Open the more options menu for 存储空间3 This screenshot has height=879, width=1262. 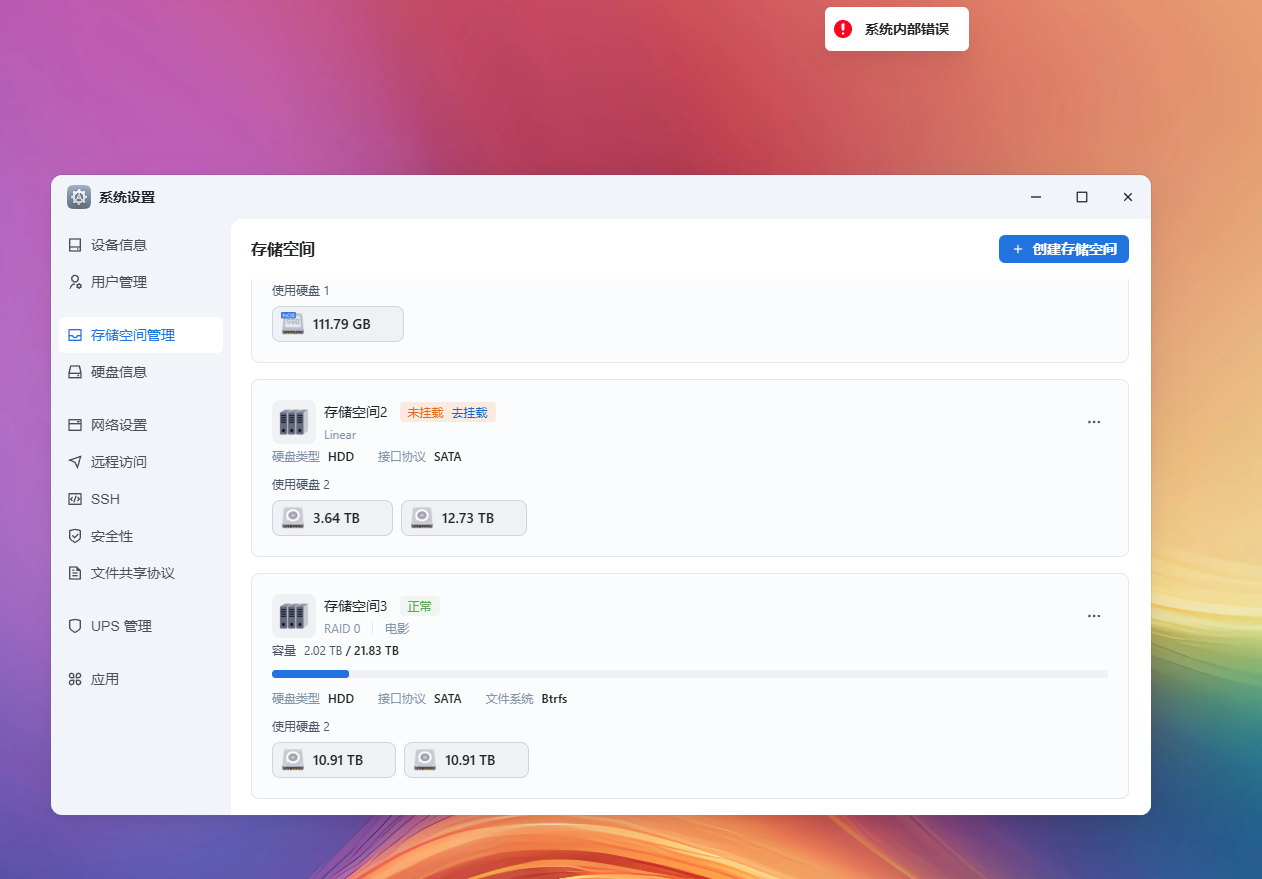pos(1094,616)
